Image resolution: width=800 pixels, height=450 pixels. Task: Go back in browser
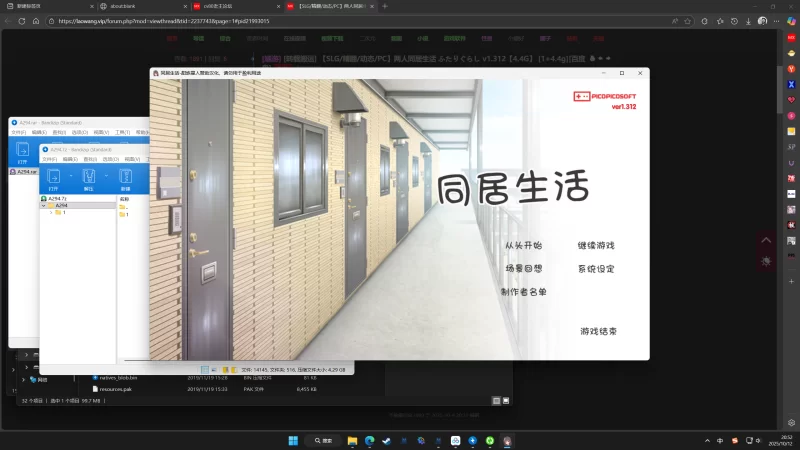tap(8, 21)
